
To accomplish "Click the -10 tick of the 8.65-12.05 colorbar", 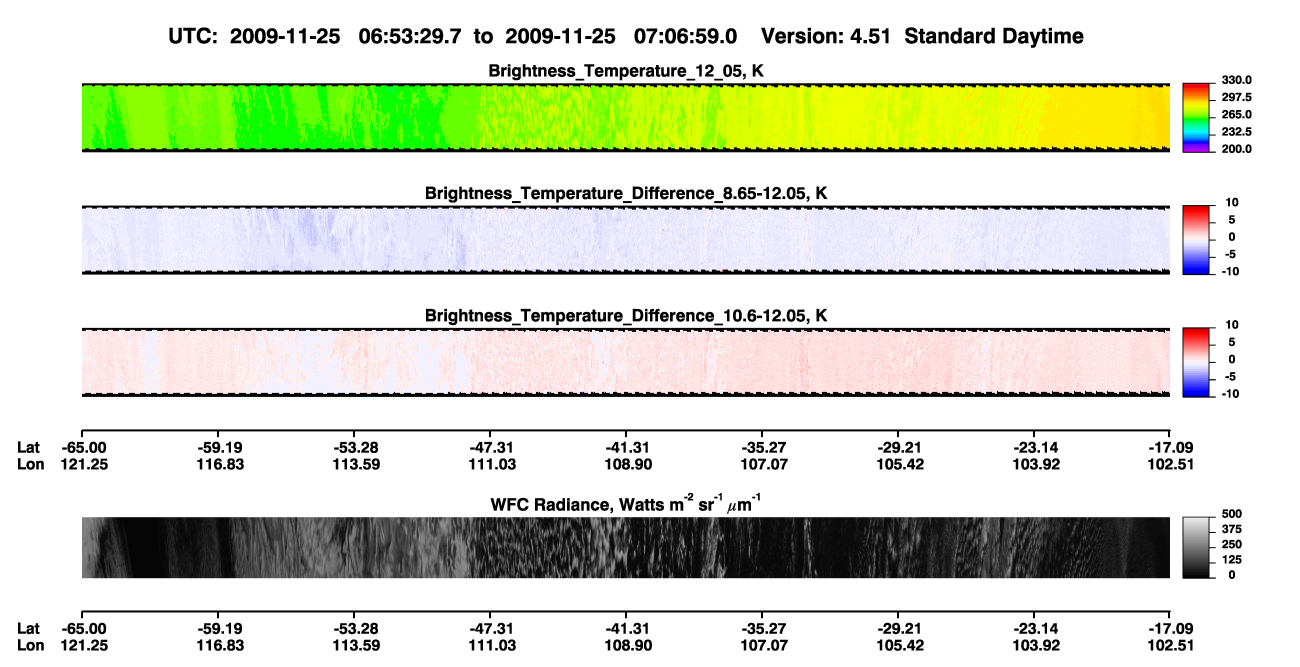I will click(1229, 271).
